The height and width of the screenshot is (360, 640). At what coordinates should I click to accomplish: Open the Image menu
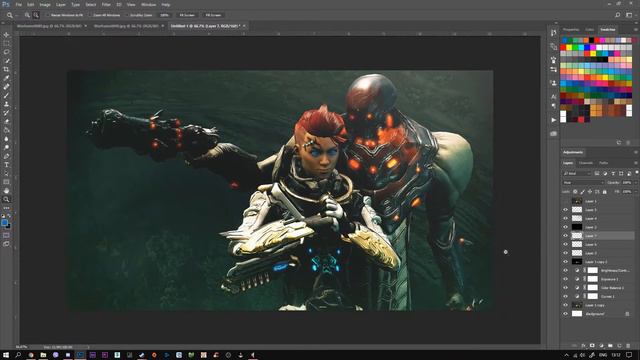click(x=45, y=4)
